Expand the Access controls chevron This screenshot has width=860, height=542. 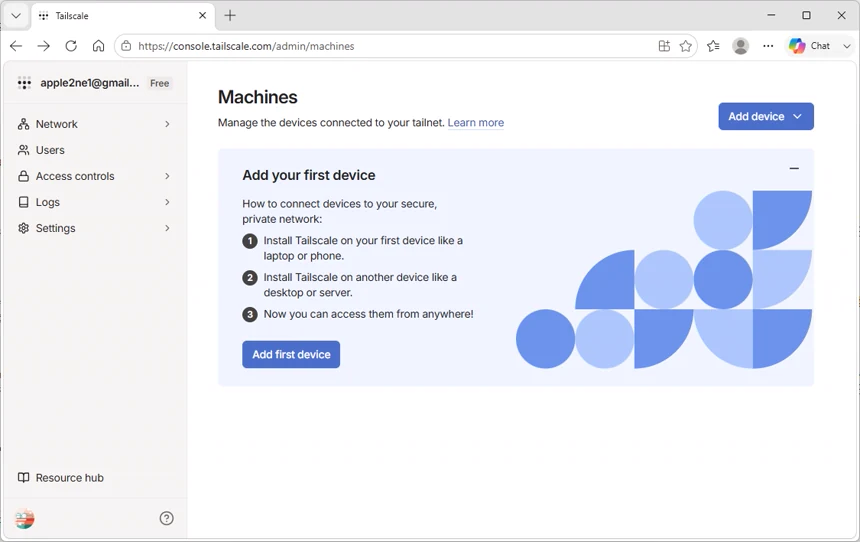click(x=167, y=176)
